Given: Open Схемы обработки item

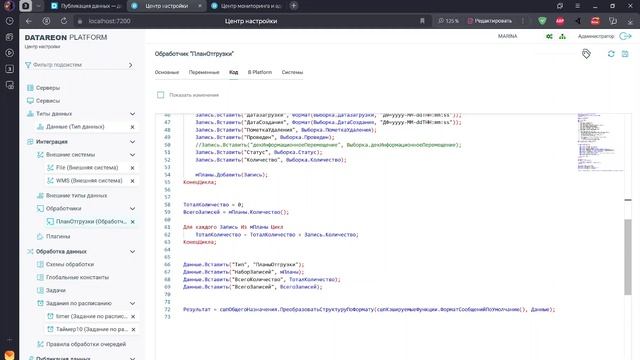Looking at the screenshot, I should coord(70,264).
